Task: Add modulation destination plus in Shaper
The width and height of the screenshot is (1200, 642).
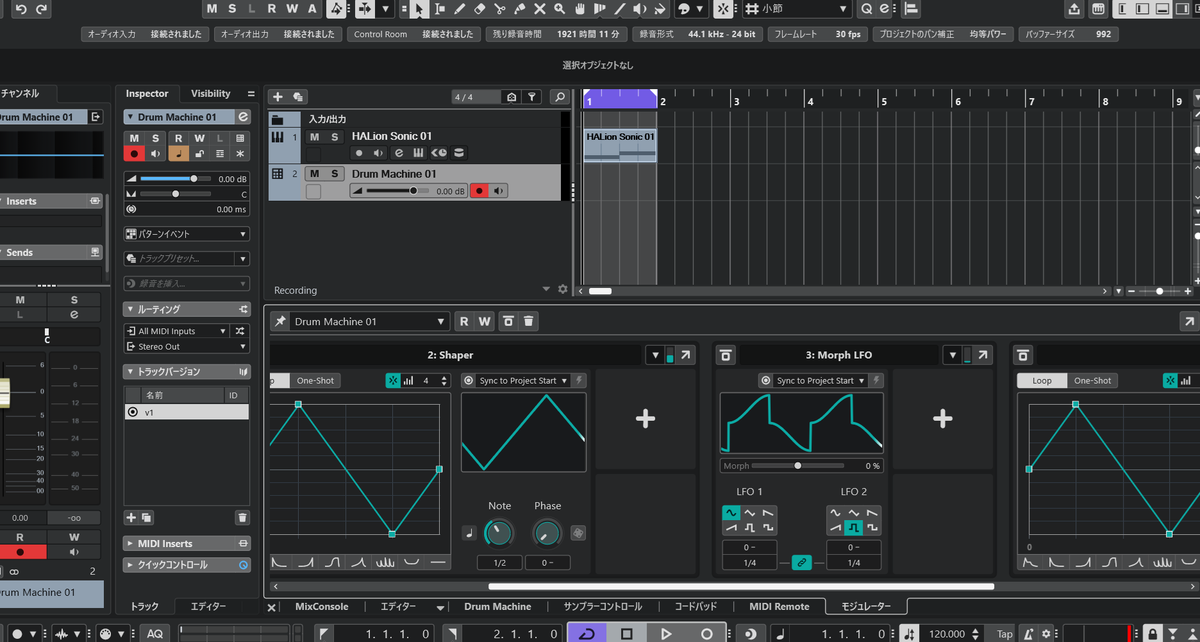Action: point(645,419)
